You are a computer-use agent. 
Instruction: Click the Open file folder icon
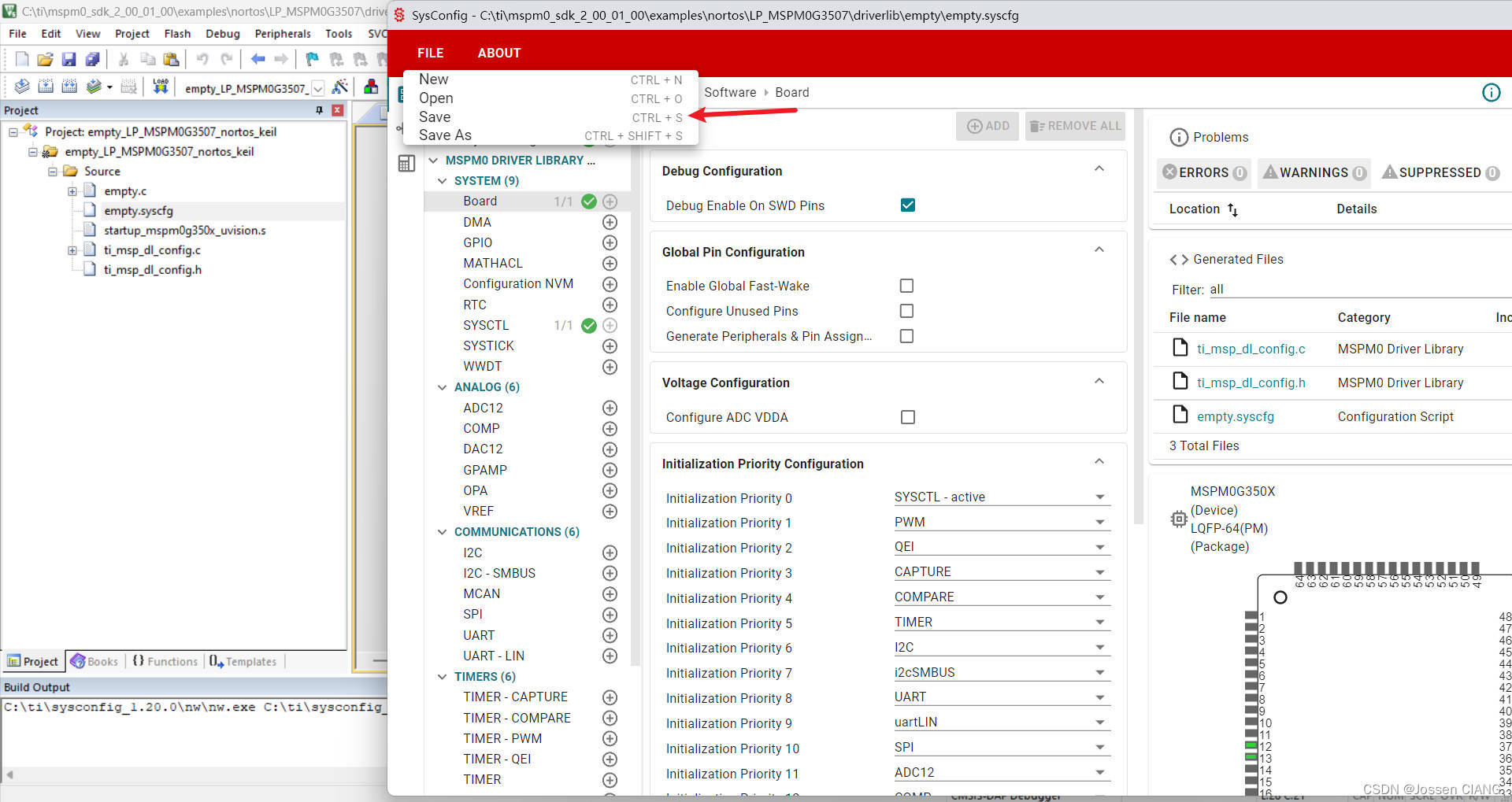pos(45,59)
